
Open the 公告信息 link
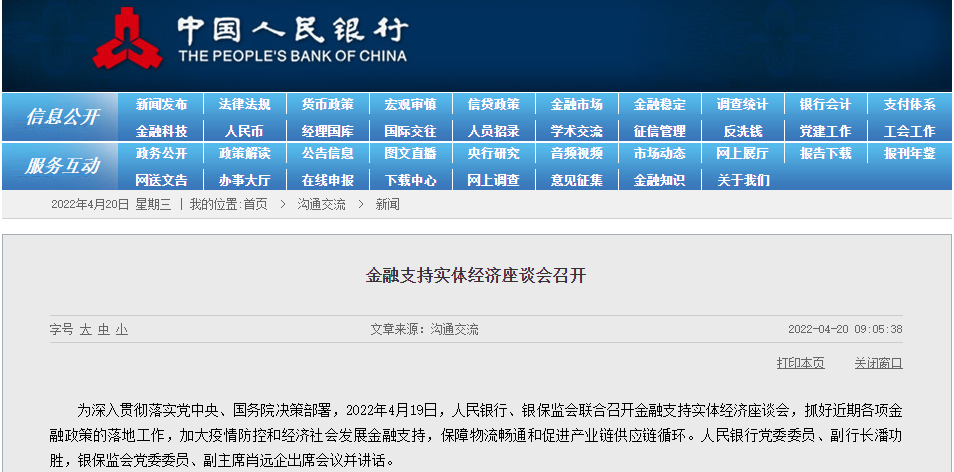tap(327, 154)
